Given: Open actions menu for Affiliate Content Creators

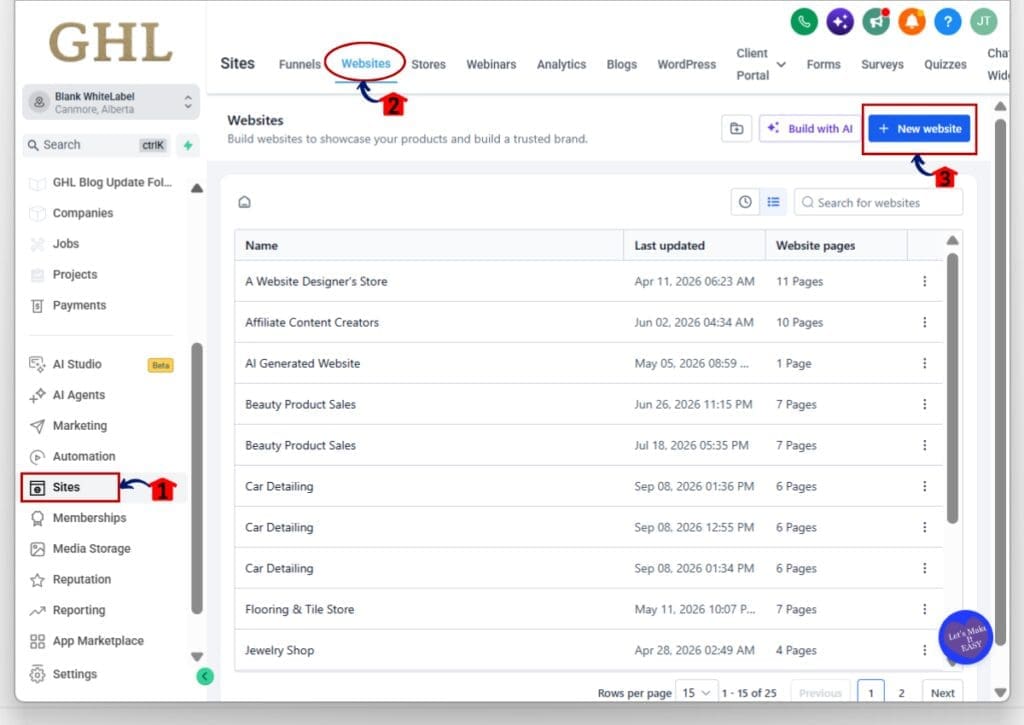Looking at the screenshot, I should (925, 323).
